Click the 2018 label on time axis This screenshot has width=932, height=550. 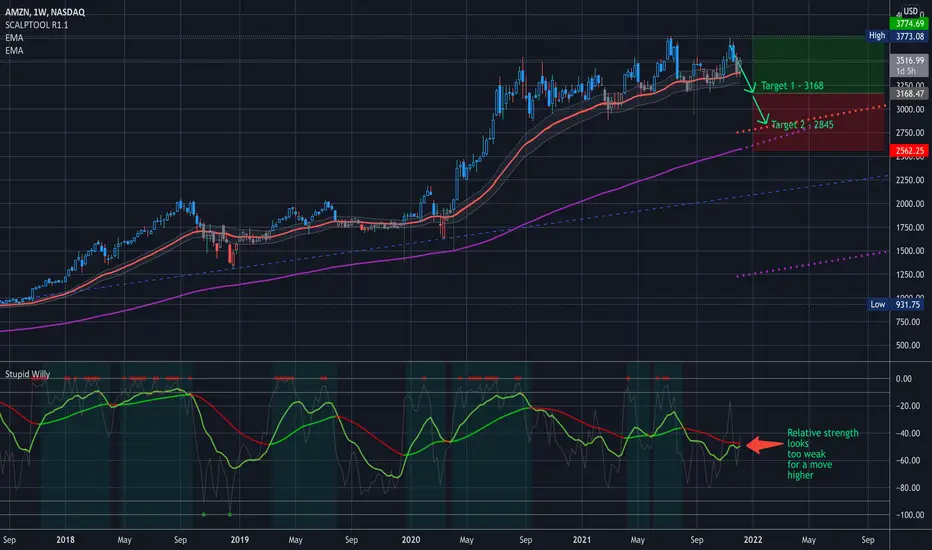click(65, 540)
